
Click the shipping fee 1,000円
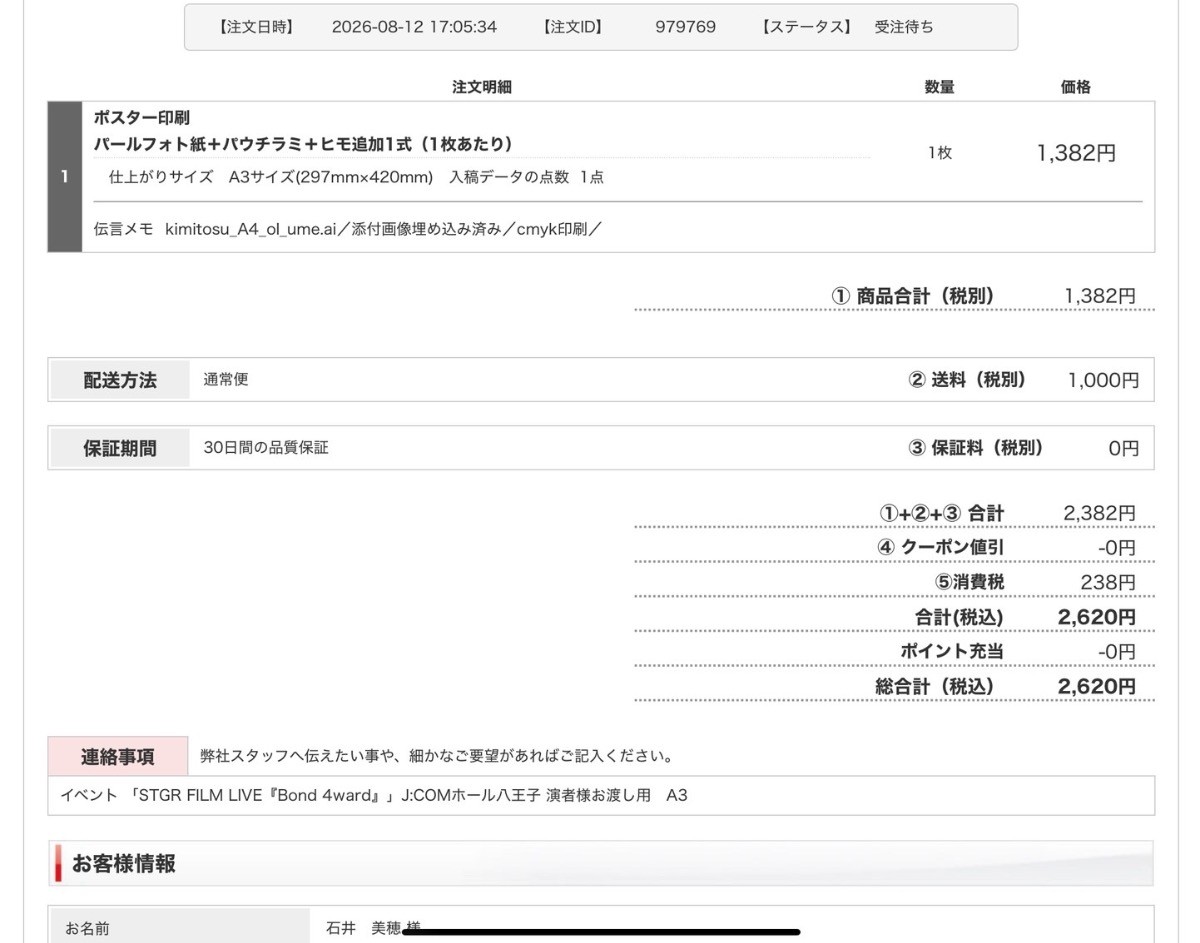1103,380
